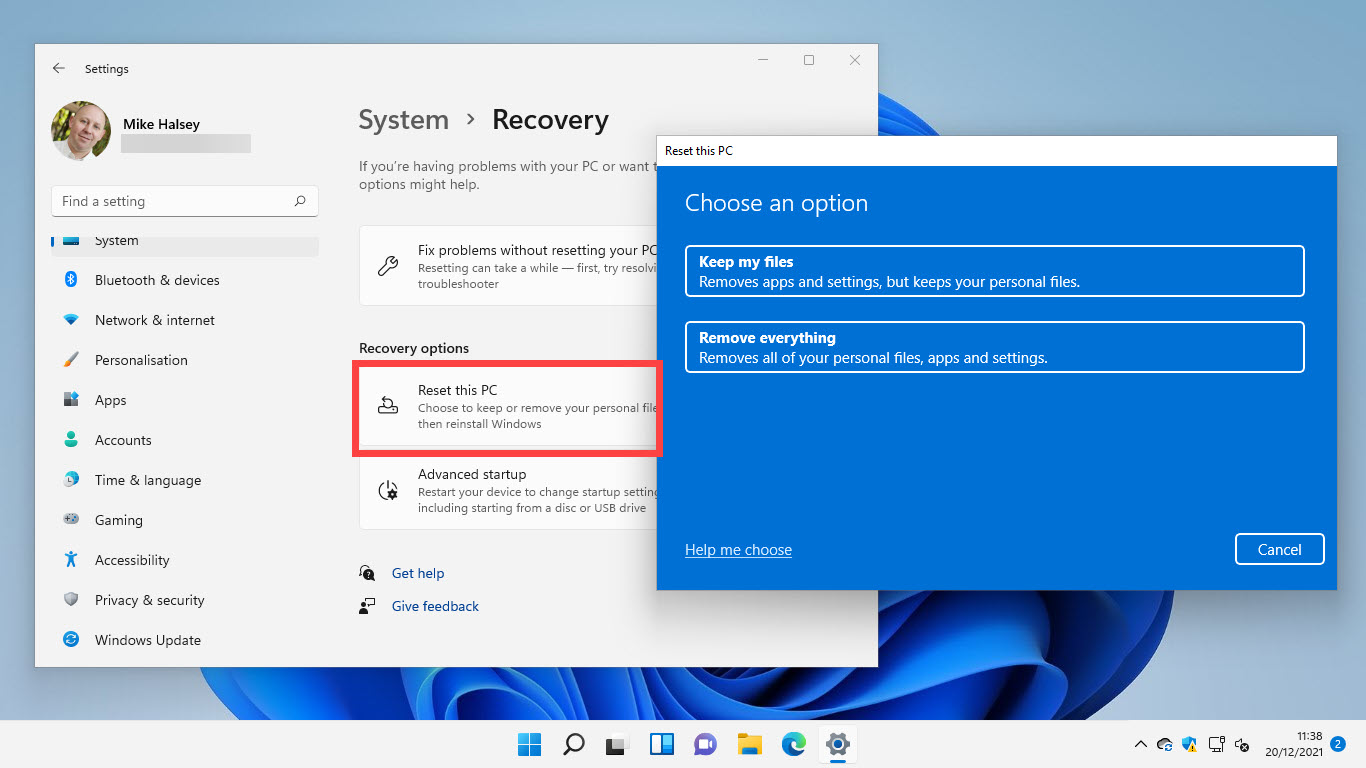Select the Keep my files option
Screen dimensions: 1366x768
tap(994, 271)
